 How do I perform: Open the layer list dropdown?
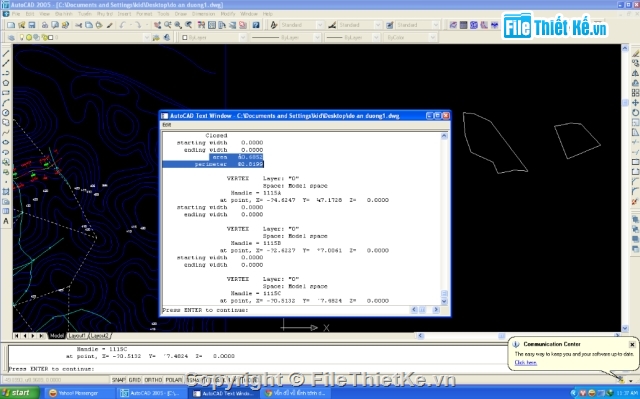click(147, 38)
